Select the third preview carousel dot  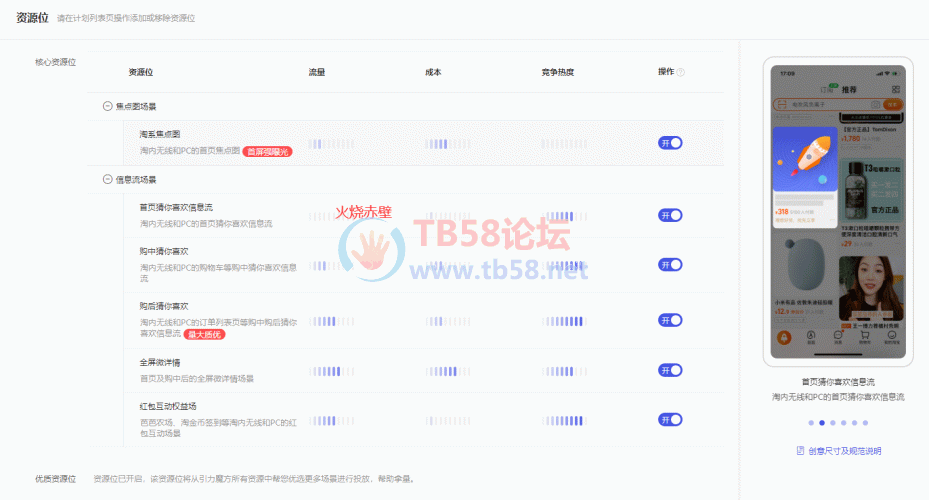pos(833,423)
